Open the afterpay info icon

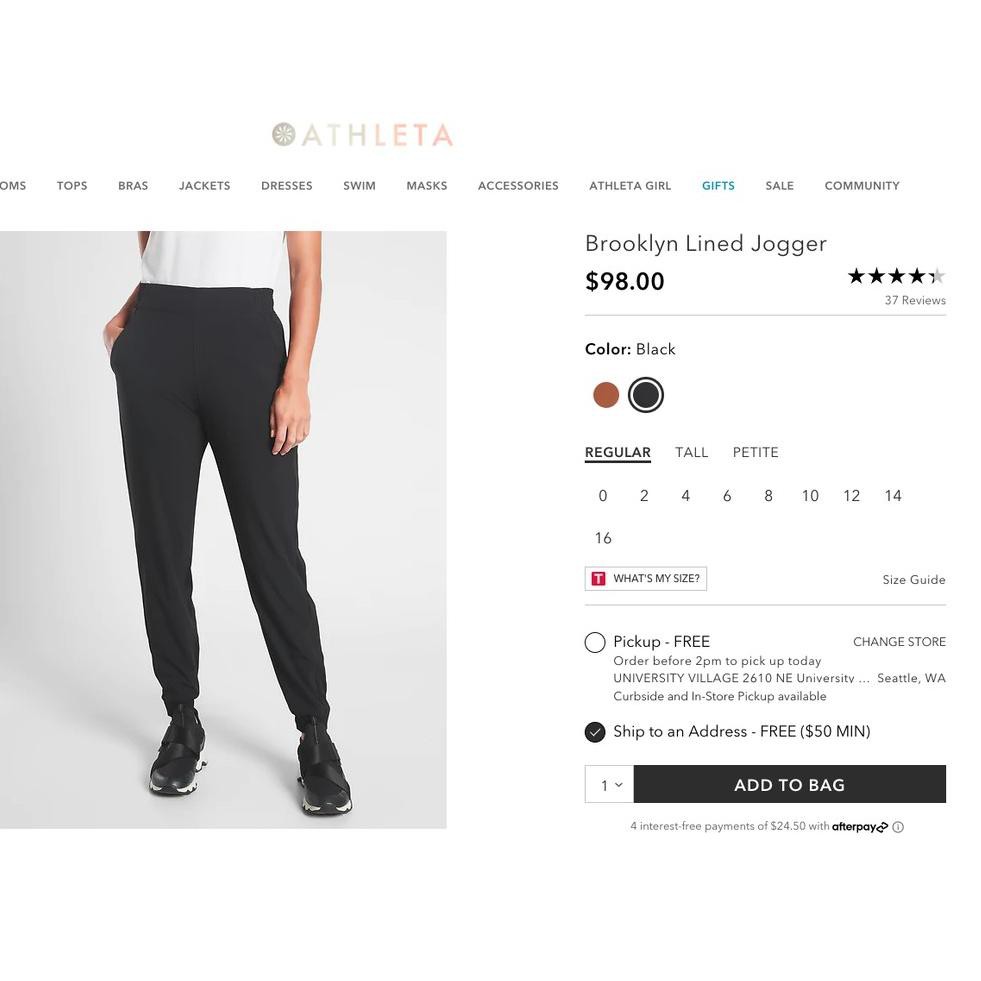click(898, 827)
